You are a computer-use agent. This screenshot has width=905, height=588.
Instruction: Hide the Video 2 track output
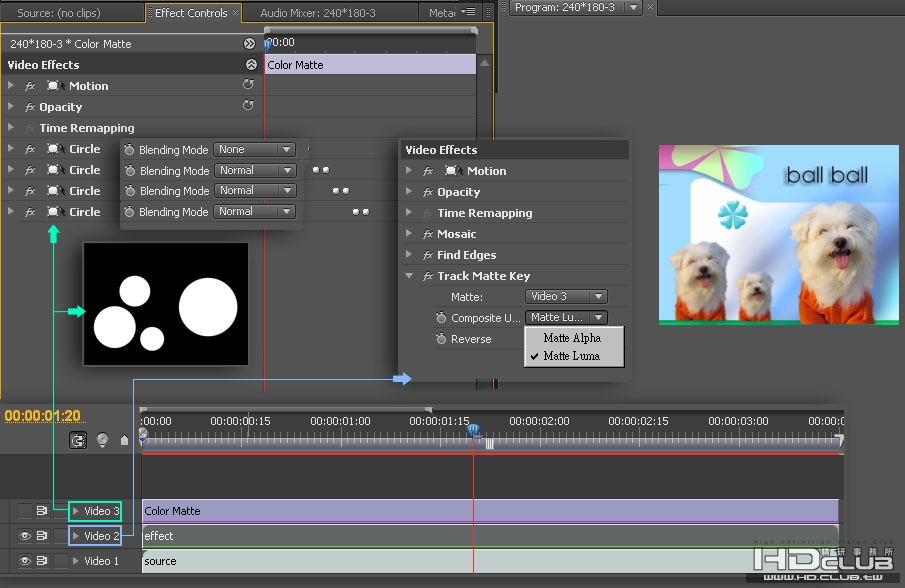(x=24, y=536)
